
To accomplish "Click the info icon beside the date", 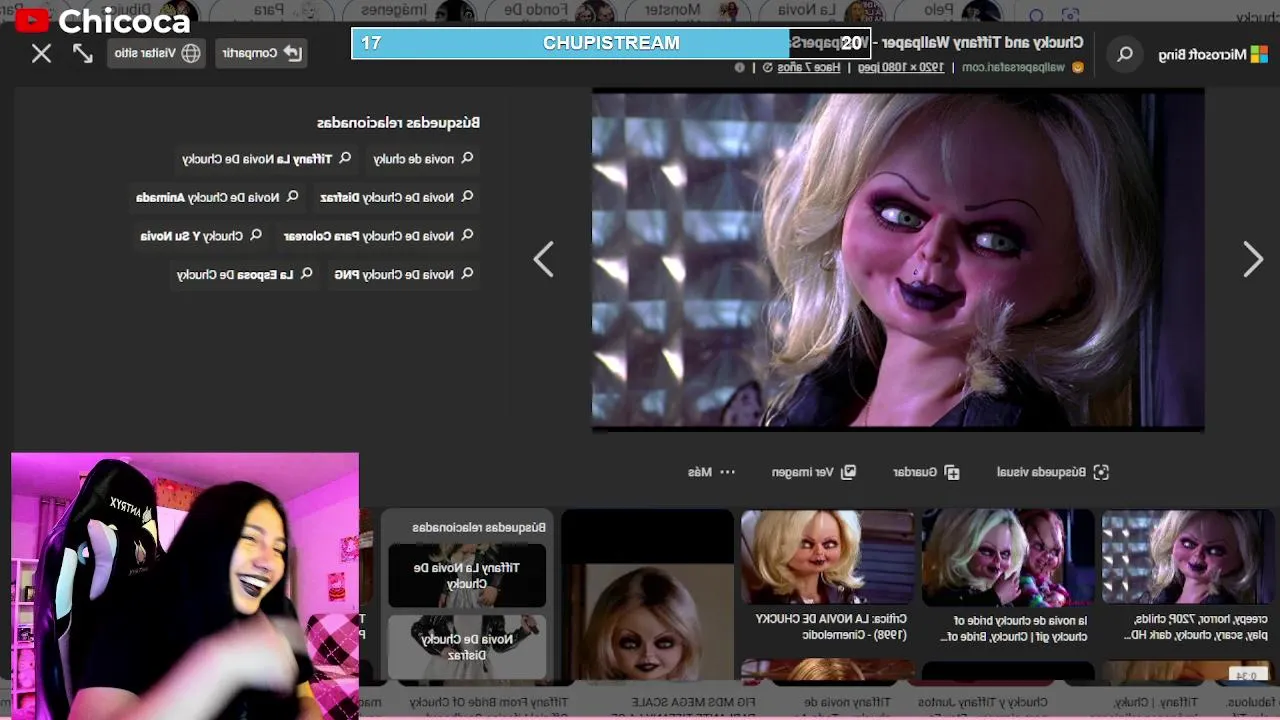I will tap(740, 67).
